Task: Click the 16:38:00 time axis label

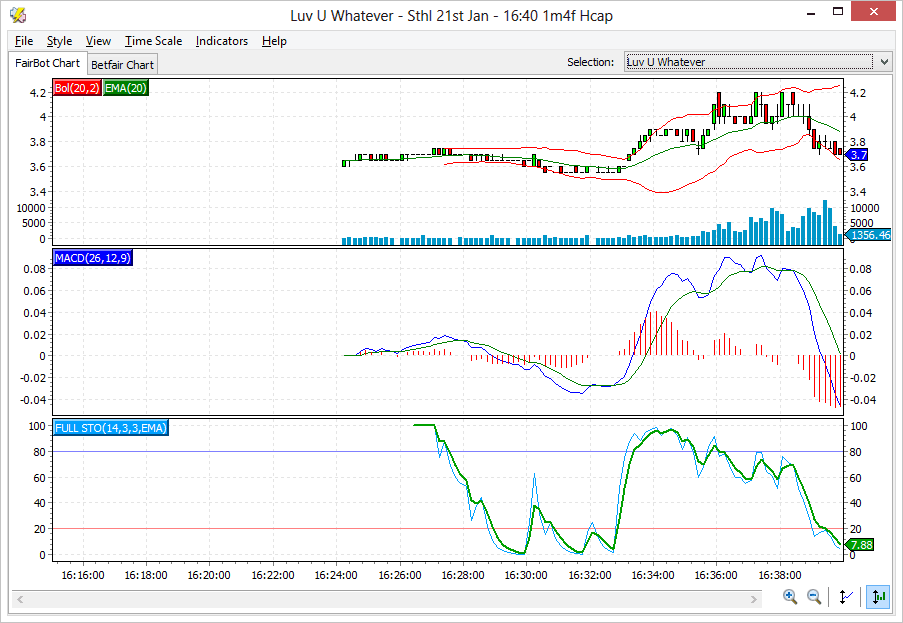Action: pos(780,575)
